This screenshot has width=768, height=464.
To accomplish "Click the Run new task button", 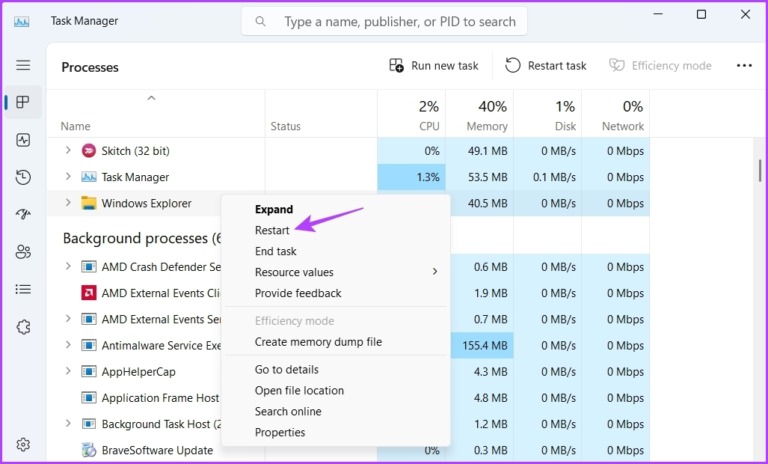I will click(434, 66).
